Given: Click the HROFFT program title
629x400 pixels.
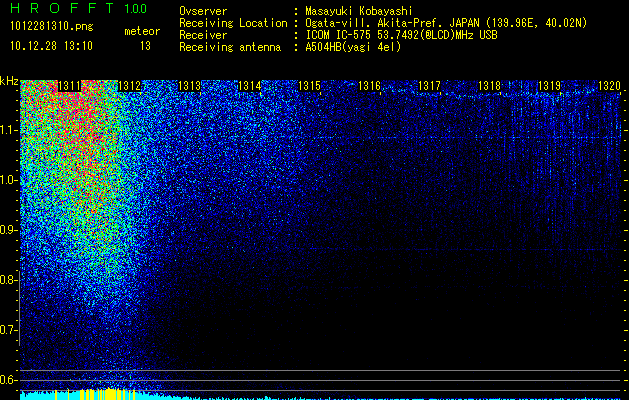Looking at the screenshot, I should (x=63, y=8).
